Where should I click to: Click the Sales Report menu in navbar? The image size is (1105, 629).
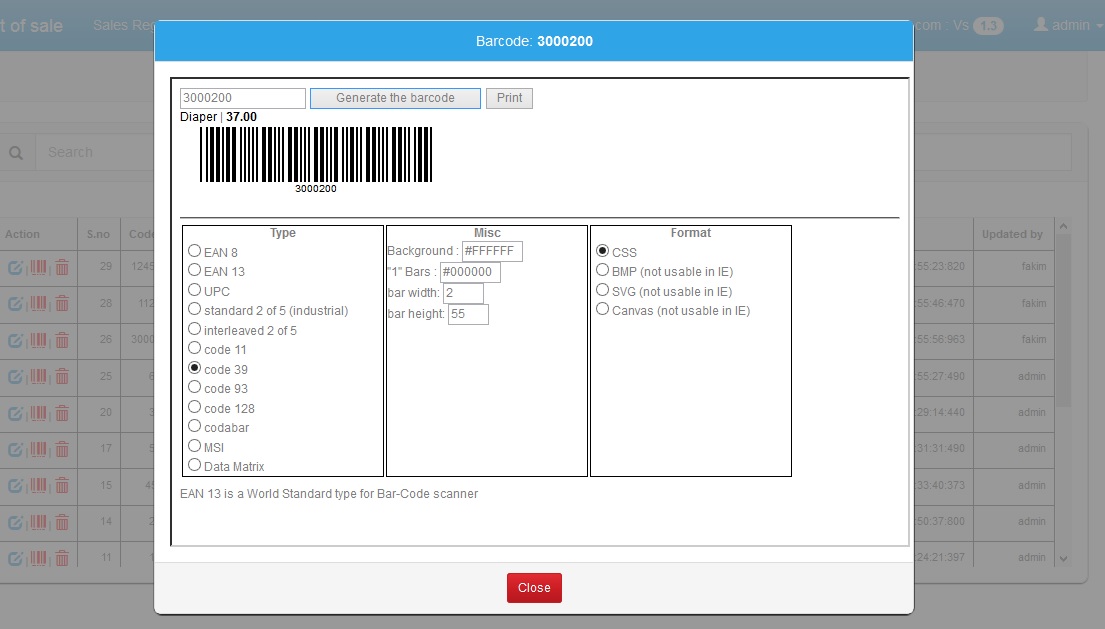(124, 25)
